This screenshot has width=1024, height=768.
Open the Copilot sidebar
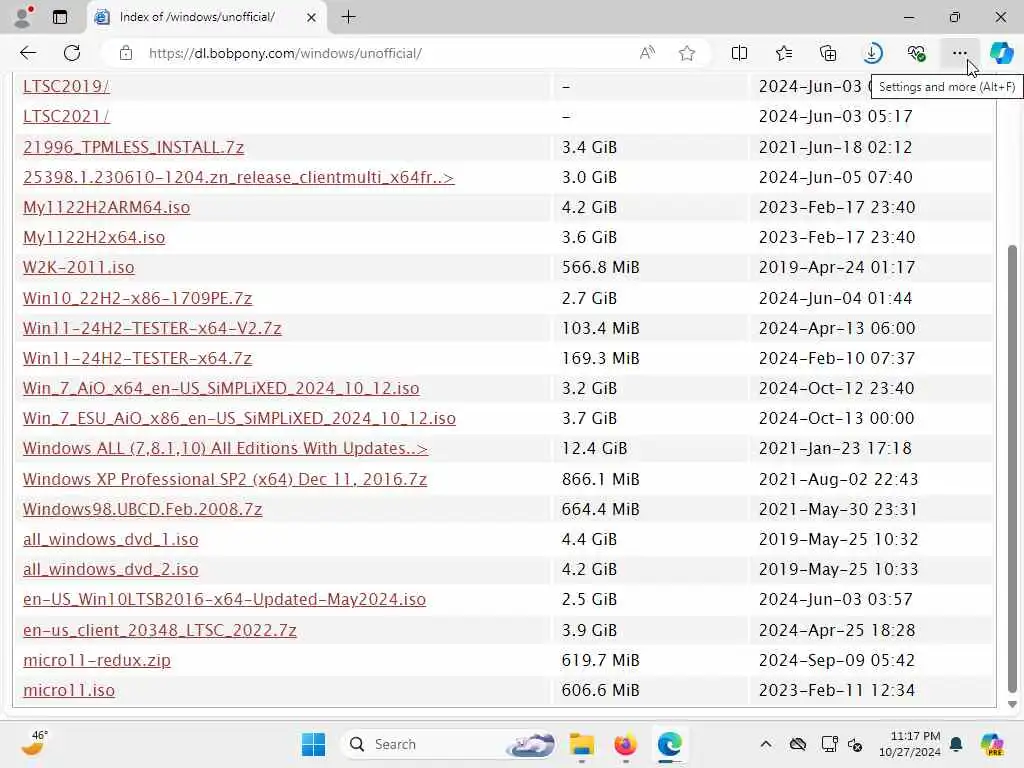click(x=1001, y=53)
